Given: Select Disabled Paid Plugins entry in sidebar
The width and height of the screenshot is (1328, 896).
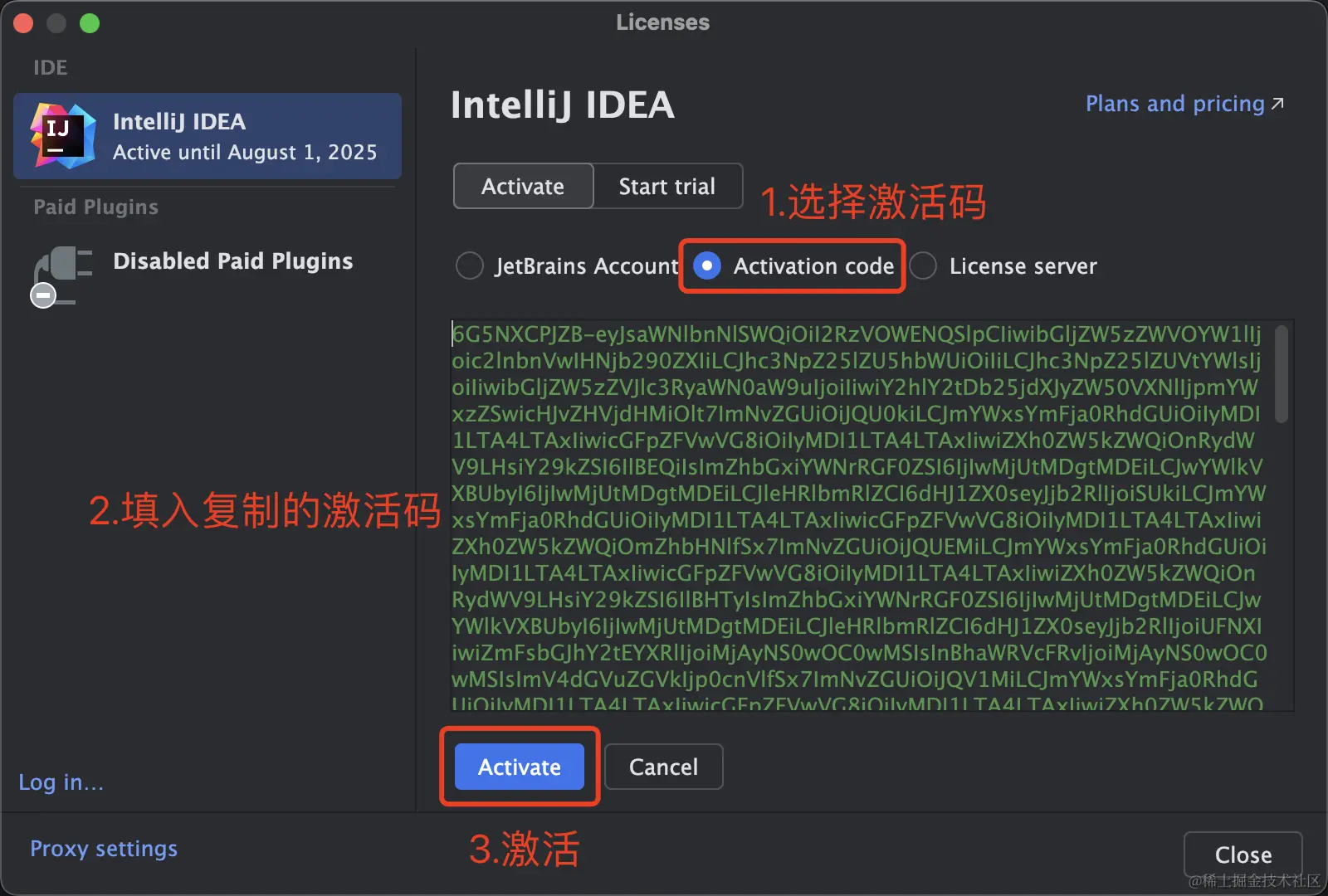Looking at the screenshot, I should point(207,276).
